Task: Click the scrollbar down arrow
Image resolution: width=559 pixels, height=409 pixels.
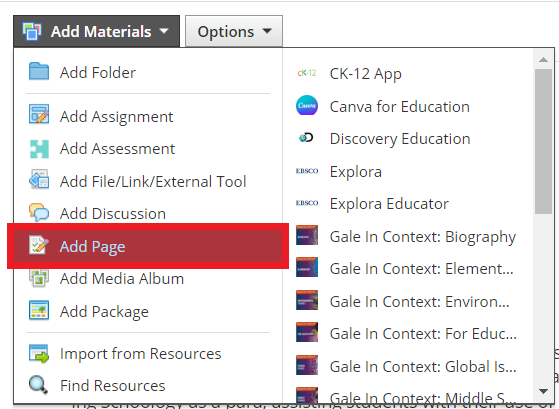Action: [543, 391]
